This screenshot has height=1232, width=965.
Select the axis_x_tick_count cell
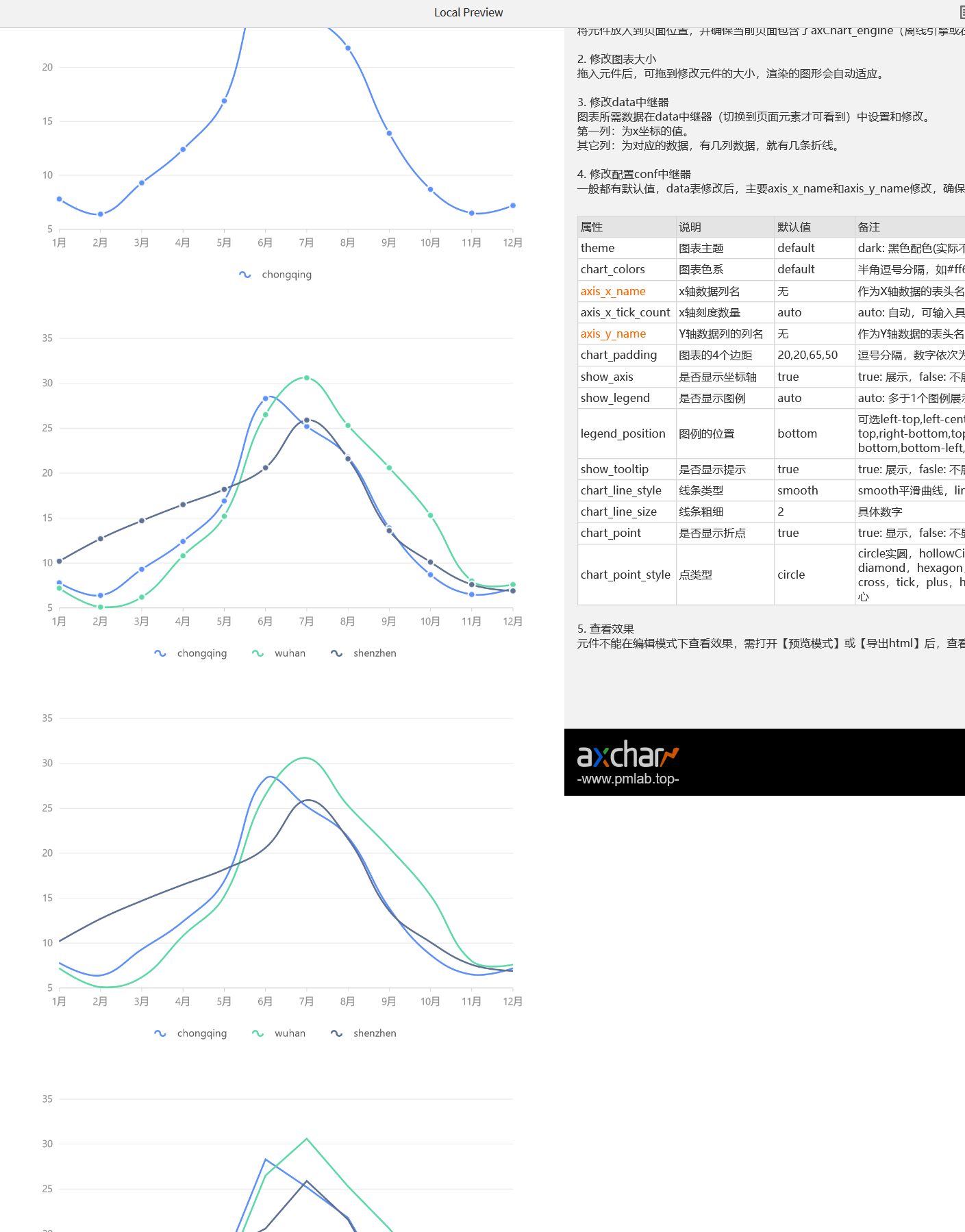(x=627, y=312)
